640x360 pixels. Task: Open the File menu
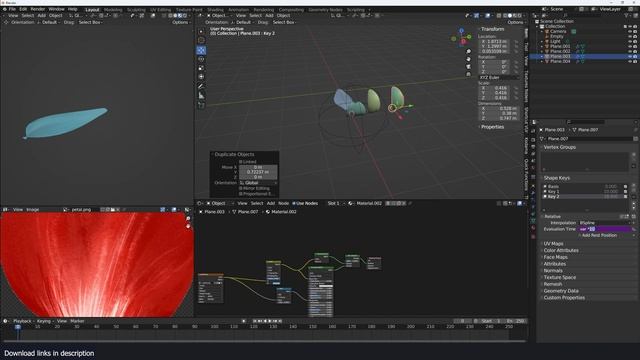pyautogui.click(x=12, y=9)
